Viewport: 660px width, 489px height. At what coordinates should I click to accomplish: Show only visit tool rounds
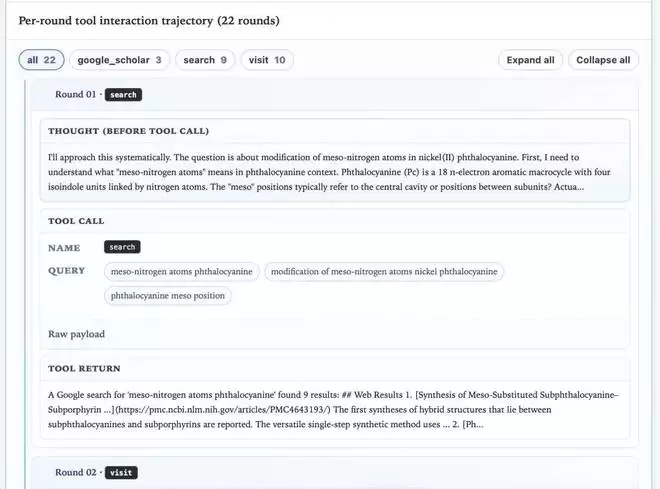267,60
